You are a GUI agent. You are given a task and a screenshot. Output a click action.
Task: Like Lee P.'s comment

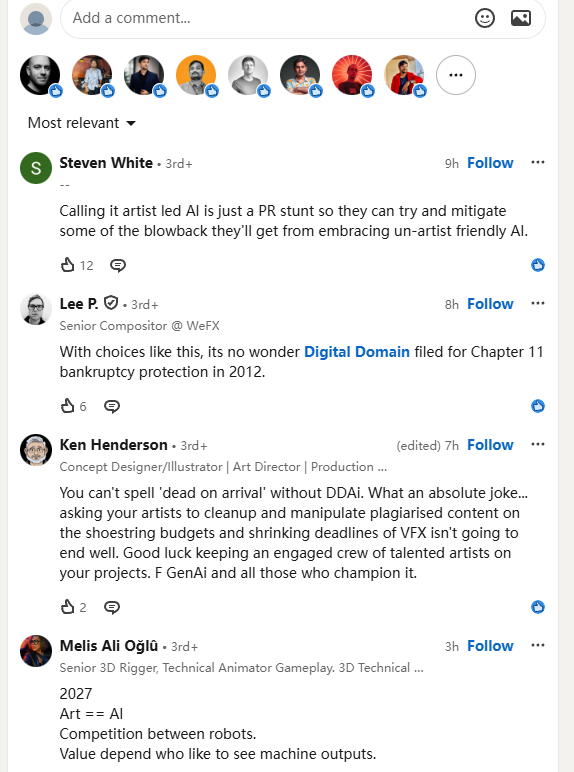(67, 406)
